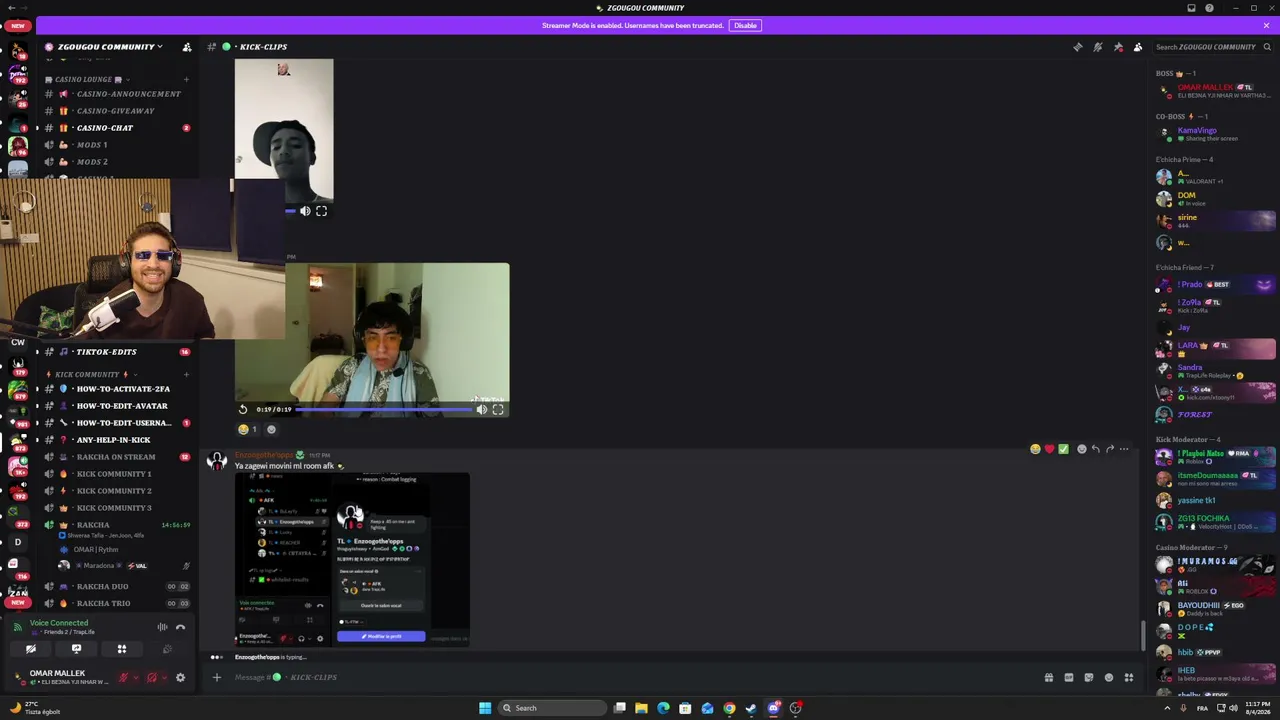Open the casino-announcement channel

pyautogui.click(x=118, y=94)
